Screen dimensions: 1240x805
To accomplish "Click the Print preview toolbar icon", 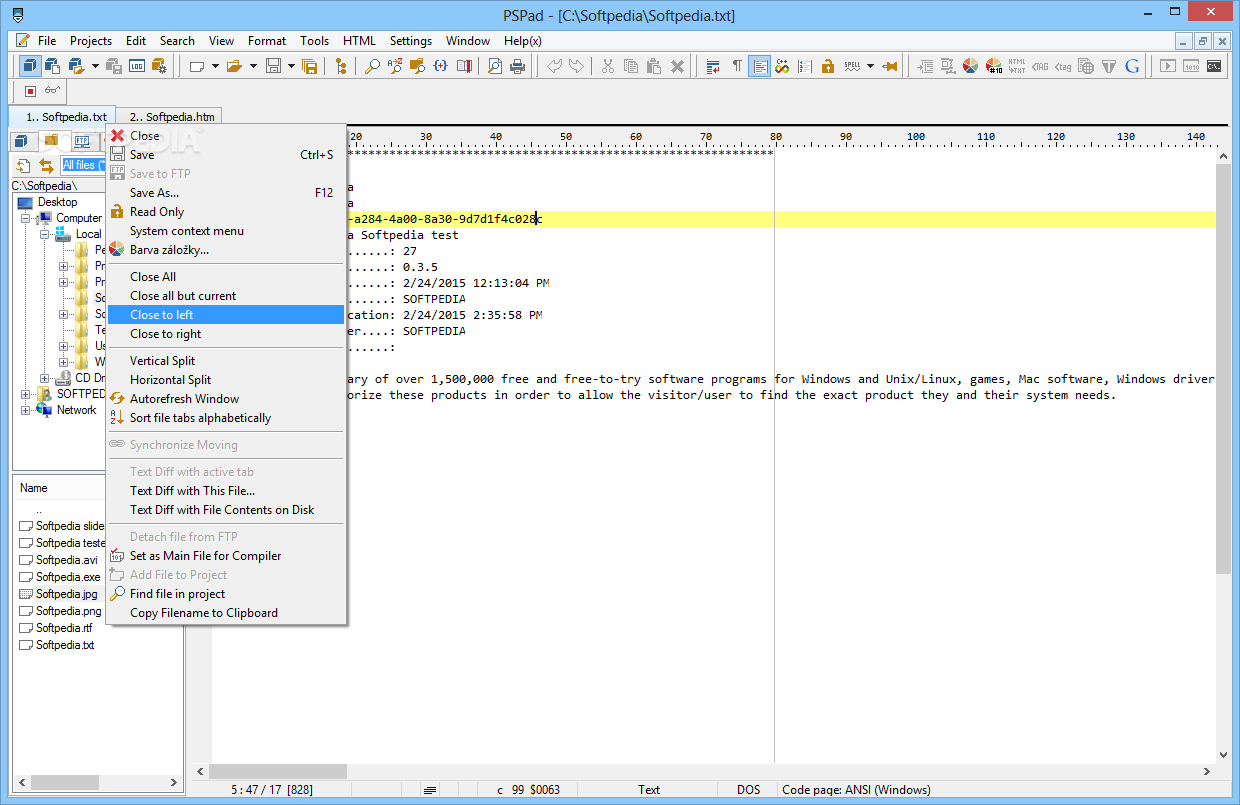I will coord(494,66).
